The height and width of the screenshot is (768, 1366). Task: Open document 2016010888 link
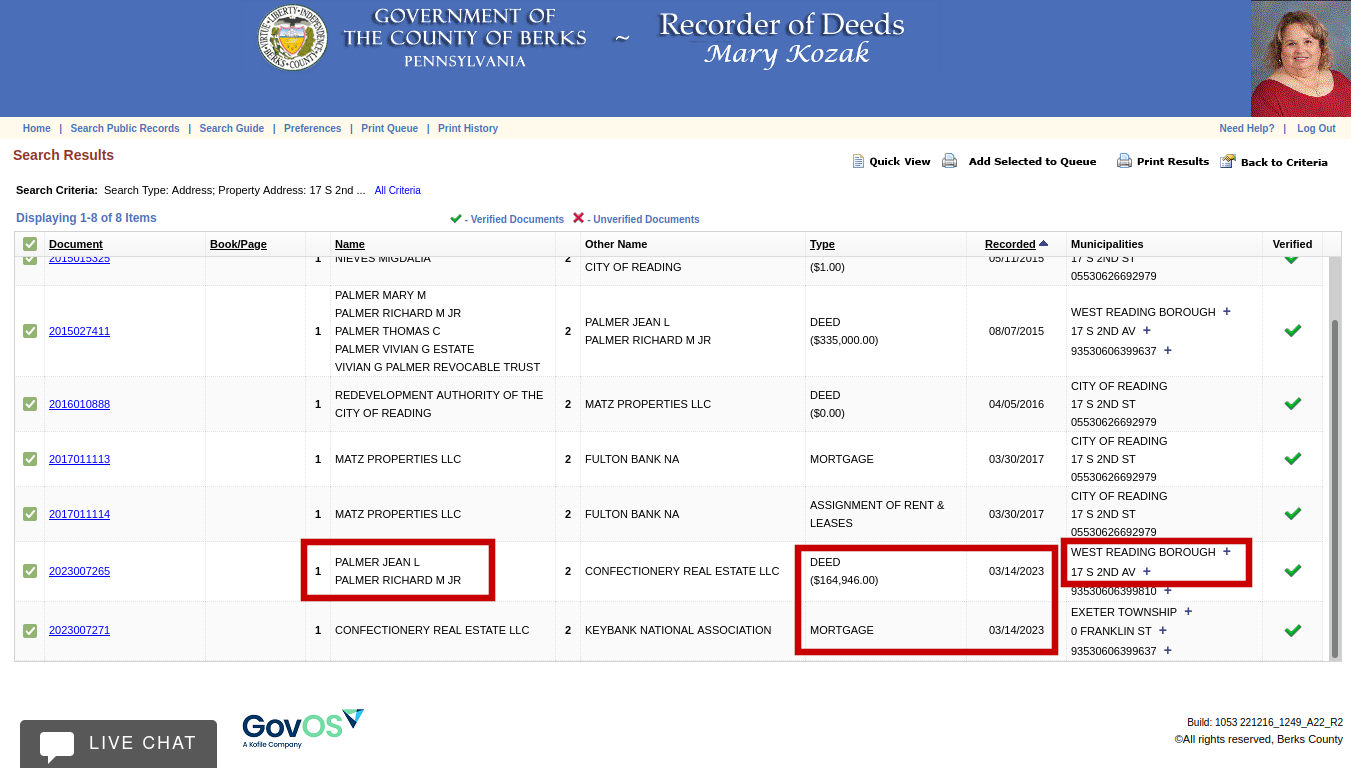(80, 404)
